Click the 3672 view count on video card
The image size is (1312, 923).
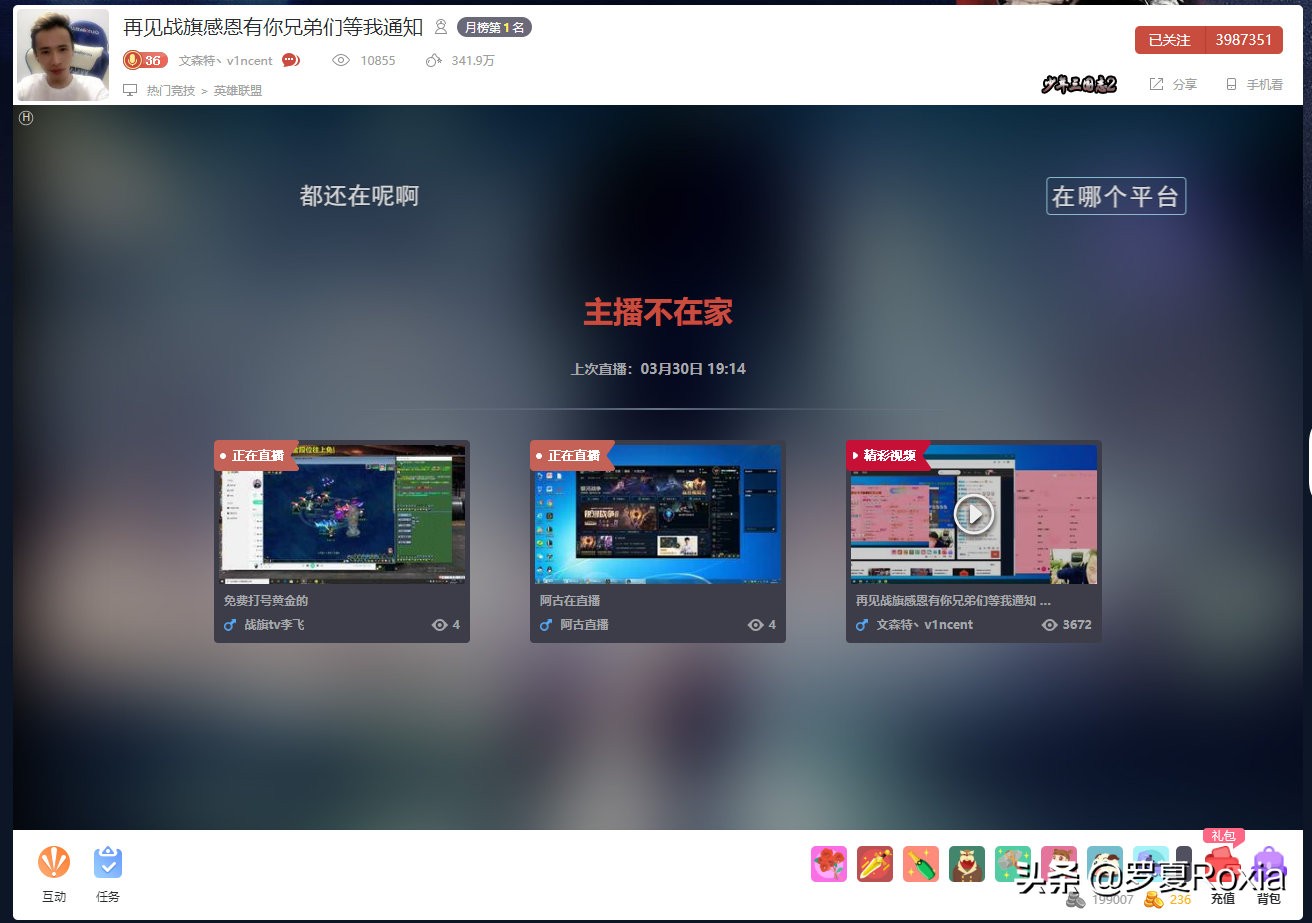point(1077,625)
